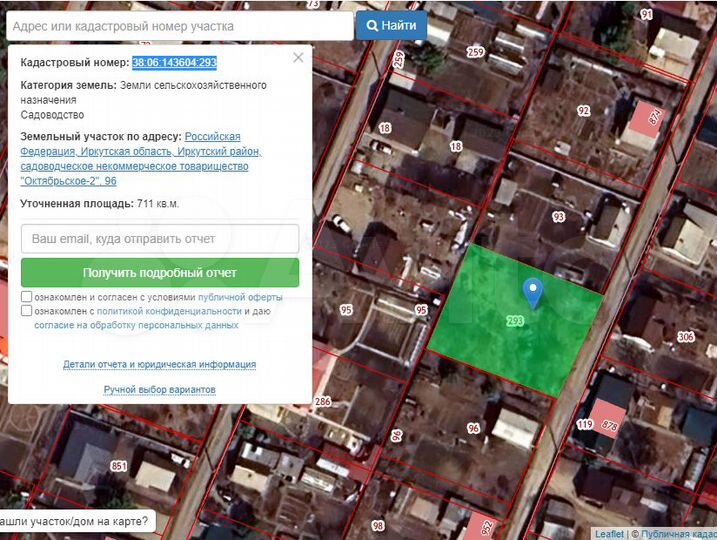
Task: Click the Найти search button
Action: 393,25
